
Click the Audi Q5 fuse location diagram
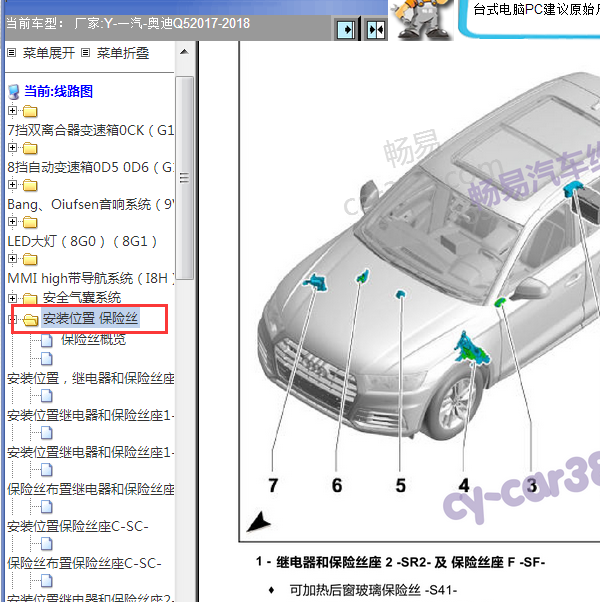(419, 291)
